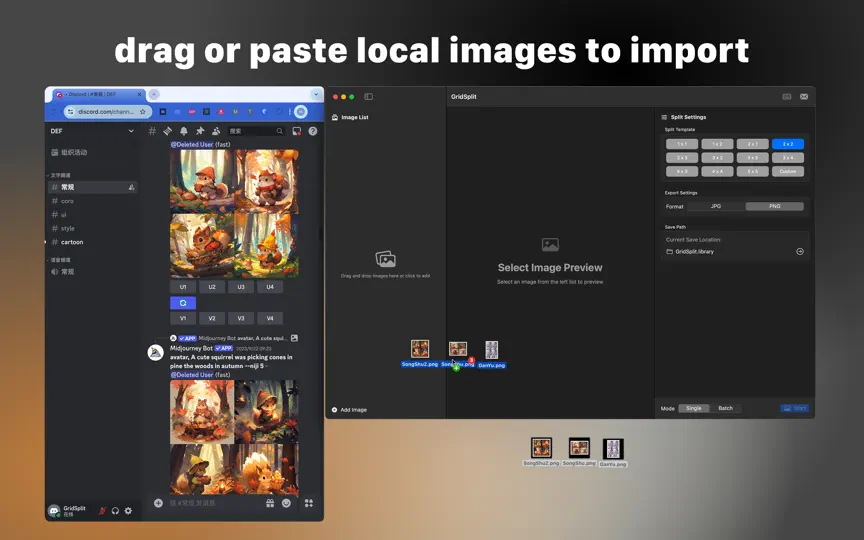Open the cartoon text channel
This screenshot has width=864, height=540.
[92, 242]
